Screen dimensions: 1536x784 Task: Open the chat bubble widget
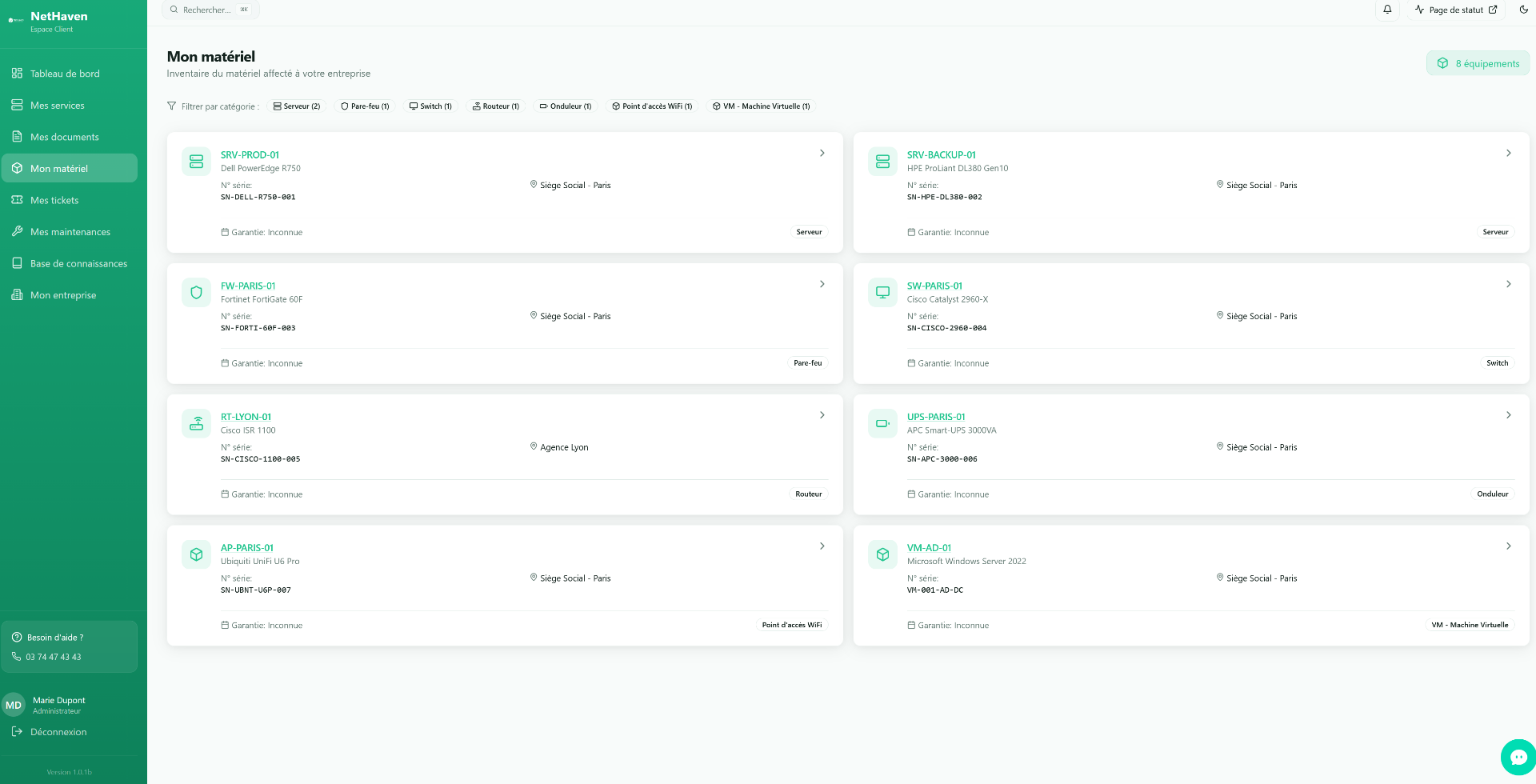(x=1518, y=757)
